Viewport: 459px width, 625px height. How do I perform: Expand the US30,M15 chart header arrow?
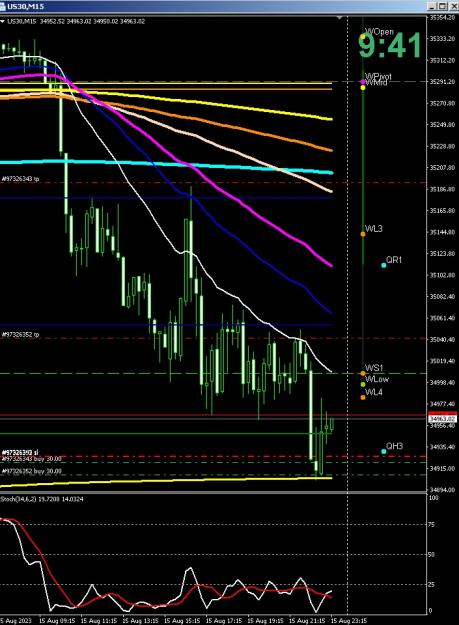2,21
